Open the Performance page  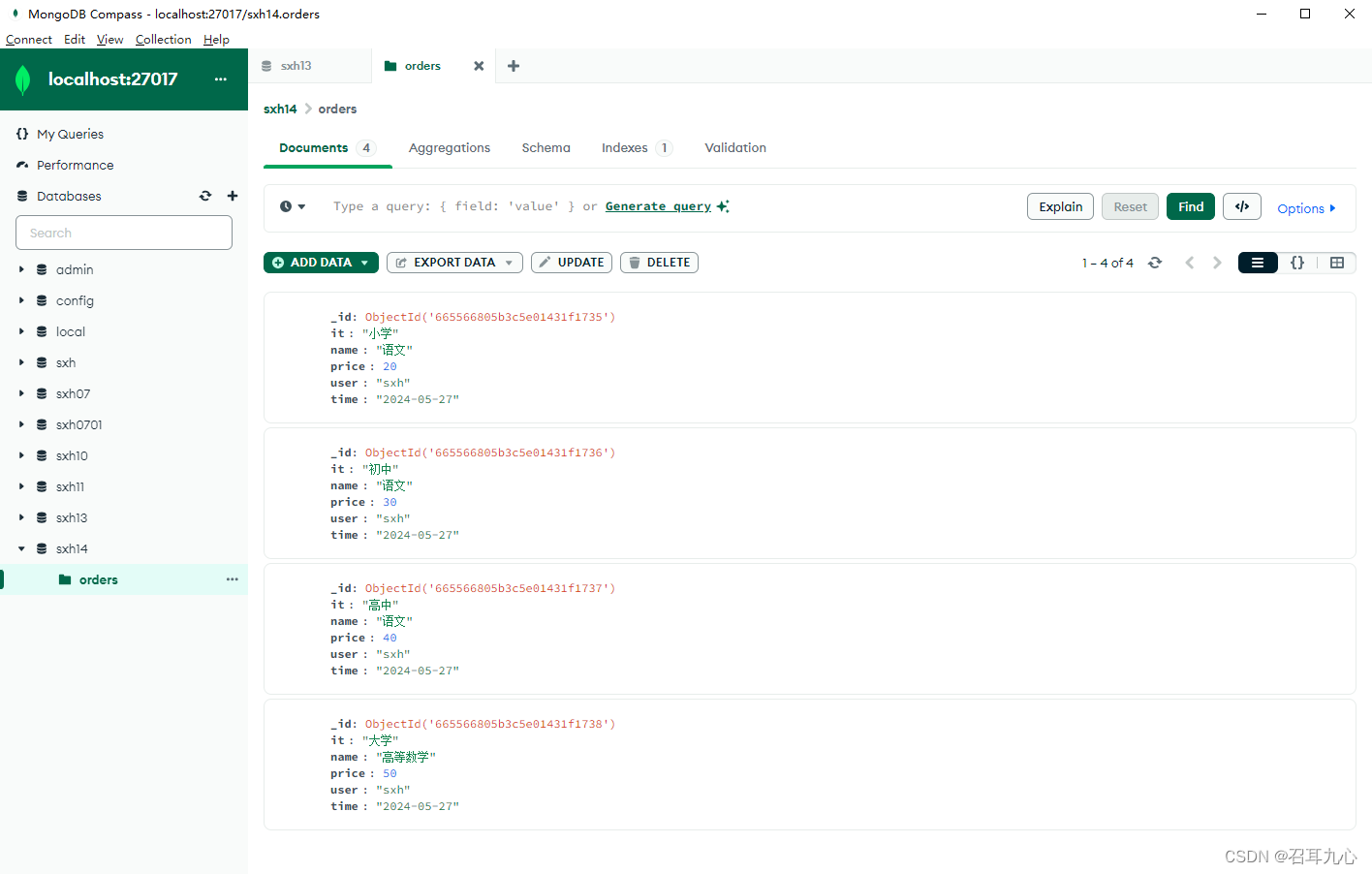click(75, 165)
